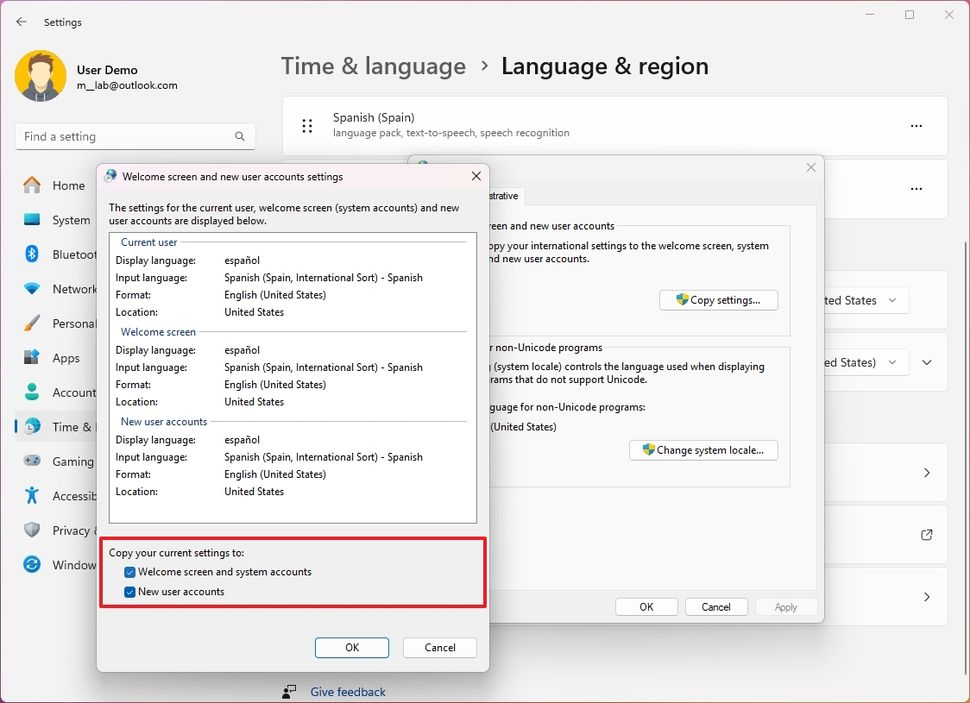Click the Time & language breadcrumb

[x=373, y=66]
